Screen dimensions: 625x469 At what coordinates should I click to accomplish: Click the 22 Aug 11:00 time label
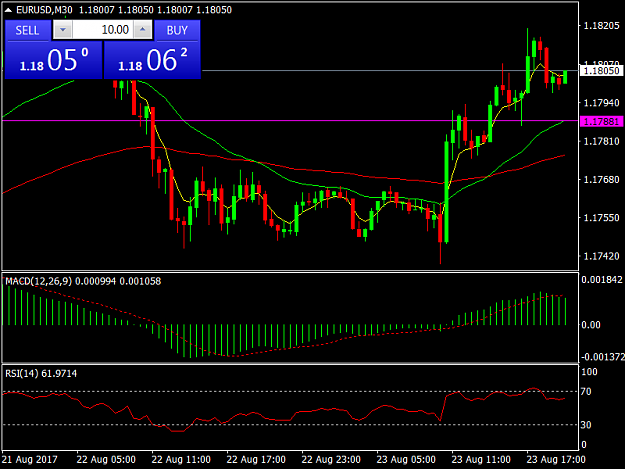click(x=181, y=459)
